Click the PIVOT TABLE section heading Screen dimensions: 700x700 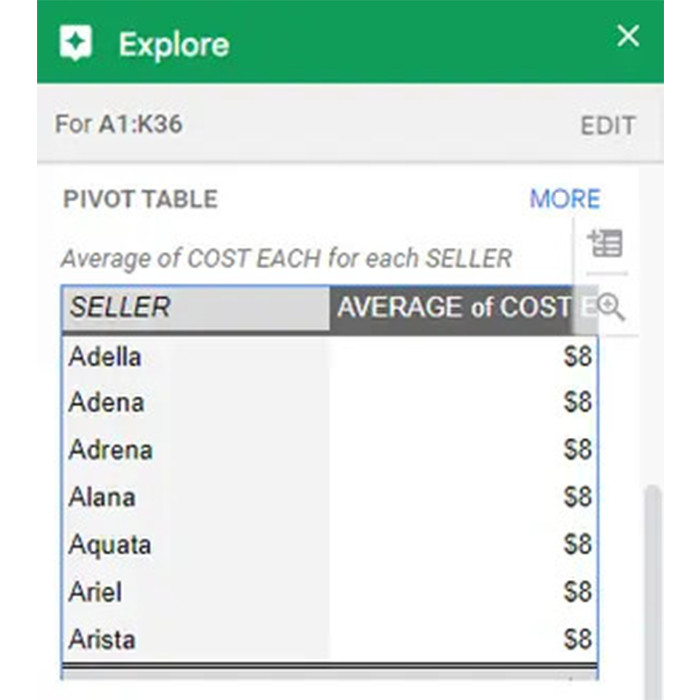[140, 199]
